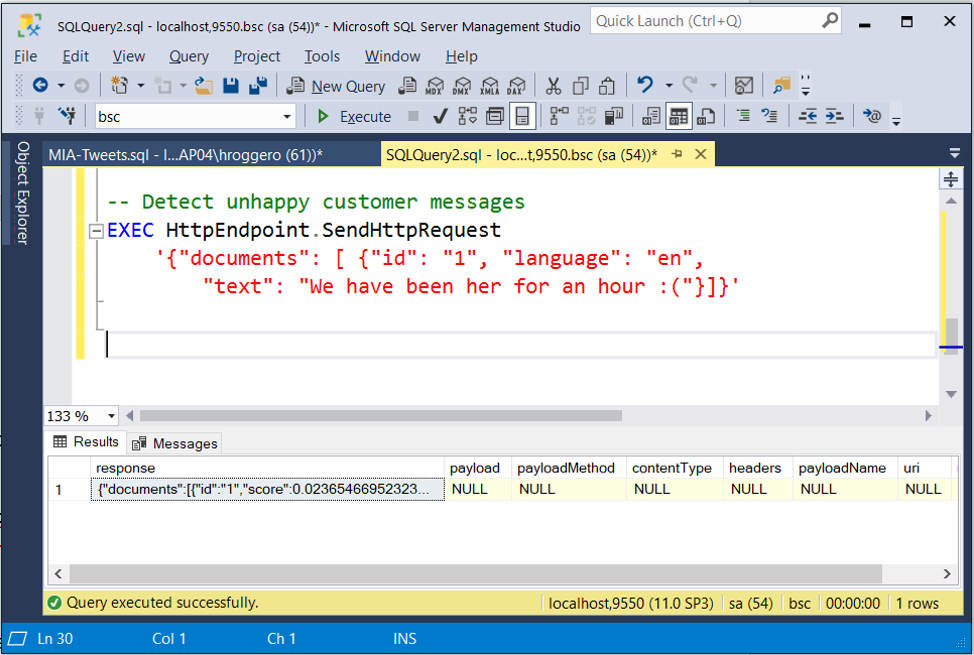Click the Undo arrow icon
974x655 pixels.
point(645,85)
